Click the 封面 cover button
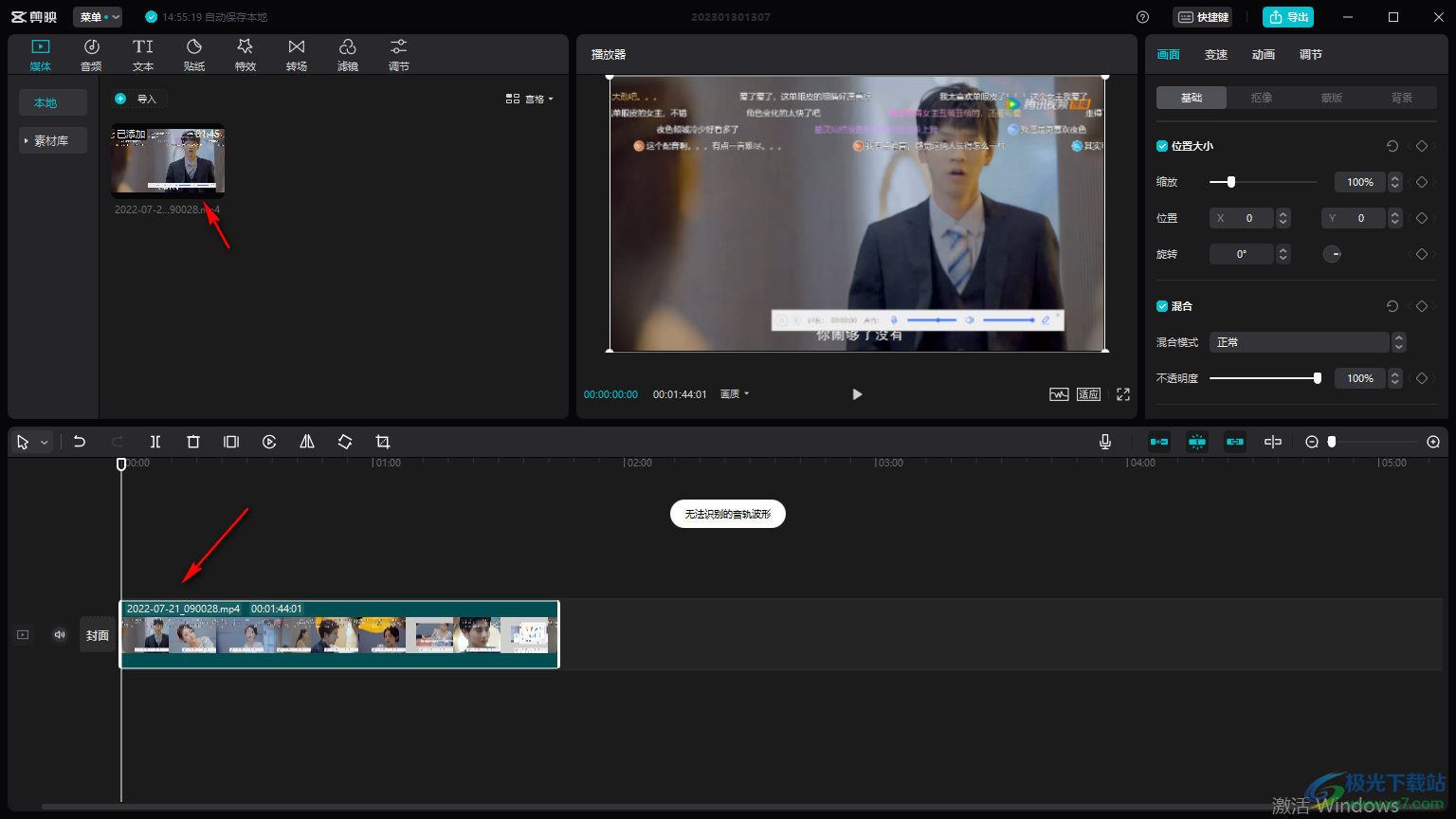This screenshot has width=1456, height=819. point(98,635)
